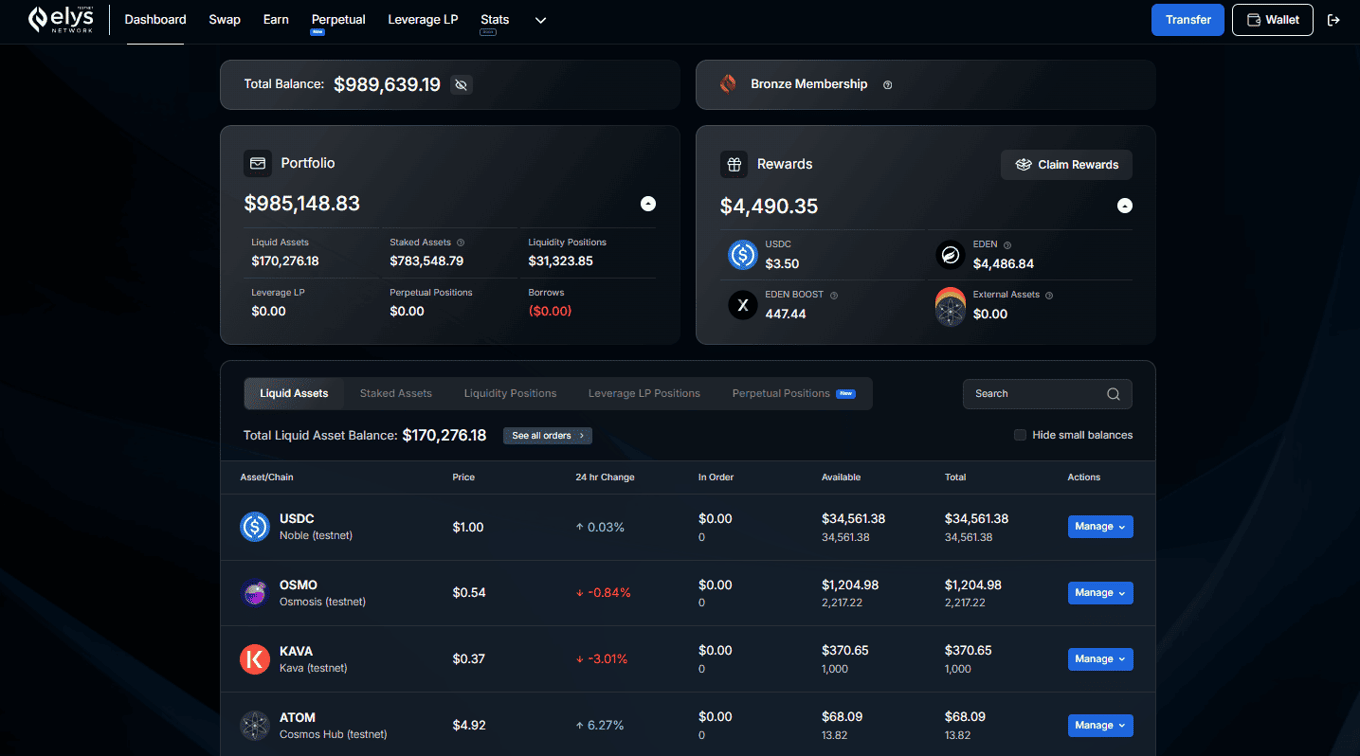The width and height of the screenshot is (1360, 756).
Task: Open Manage dropdown for USDC
Action: point(1100,526)
